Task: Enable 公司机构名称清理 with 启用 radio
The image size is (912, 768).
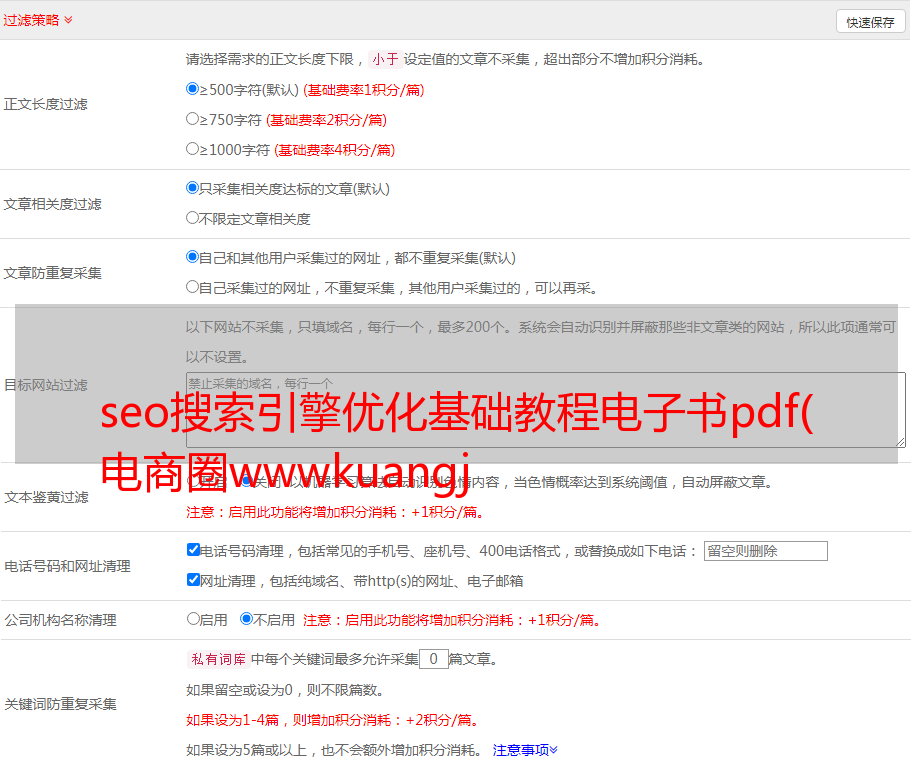Action: pyautogui.click(x=193, y=618)
